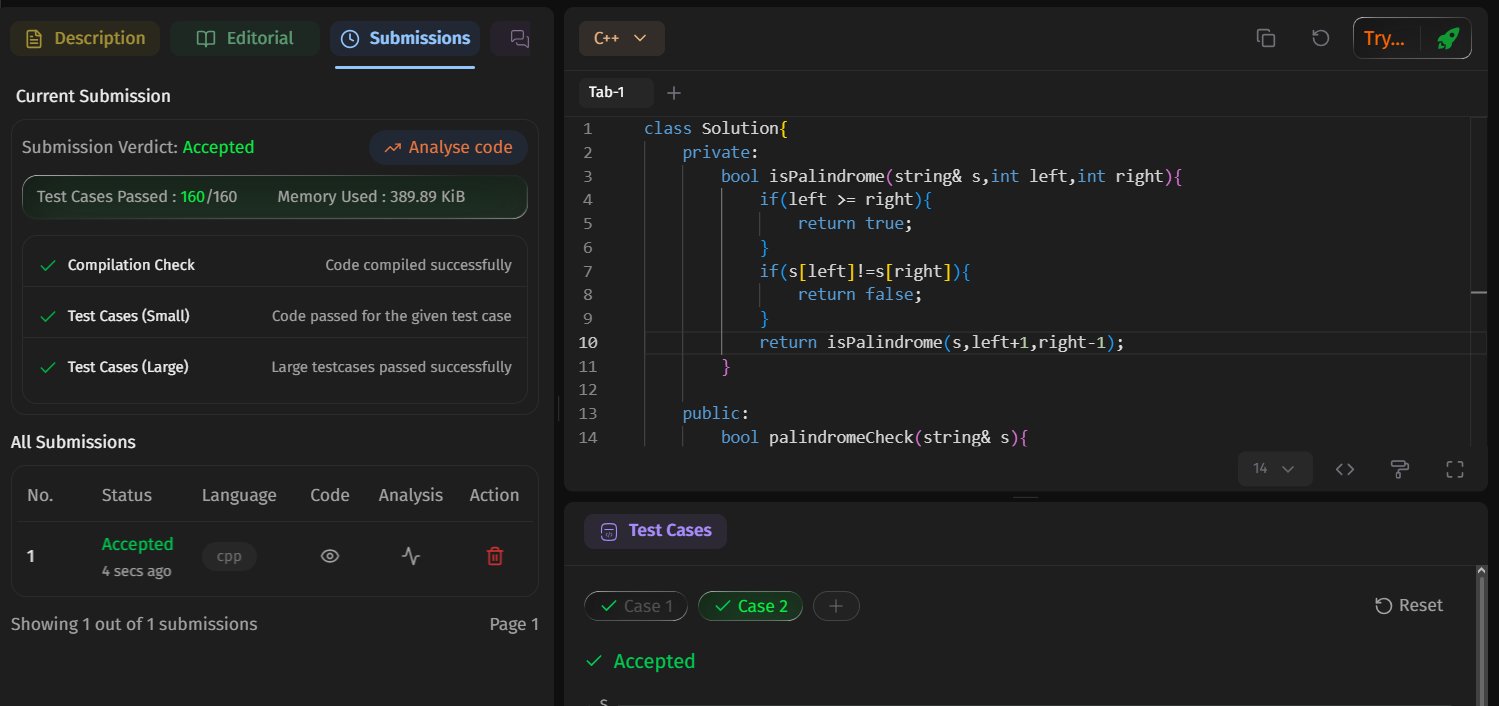This screenshot has width=1499, height=706.
Task: Click the Reset test cases button
Action: (1409, 605)
